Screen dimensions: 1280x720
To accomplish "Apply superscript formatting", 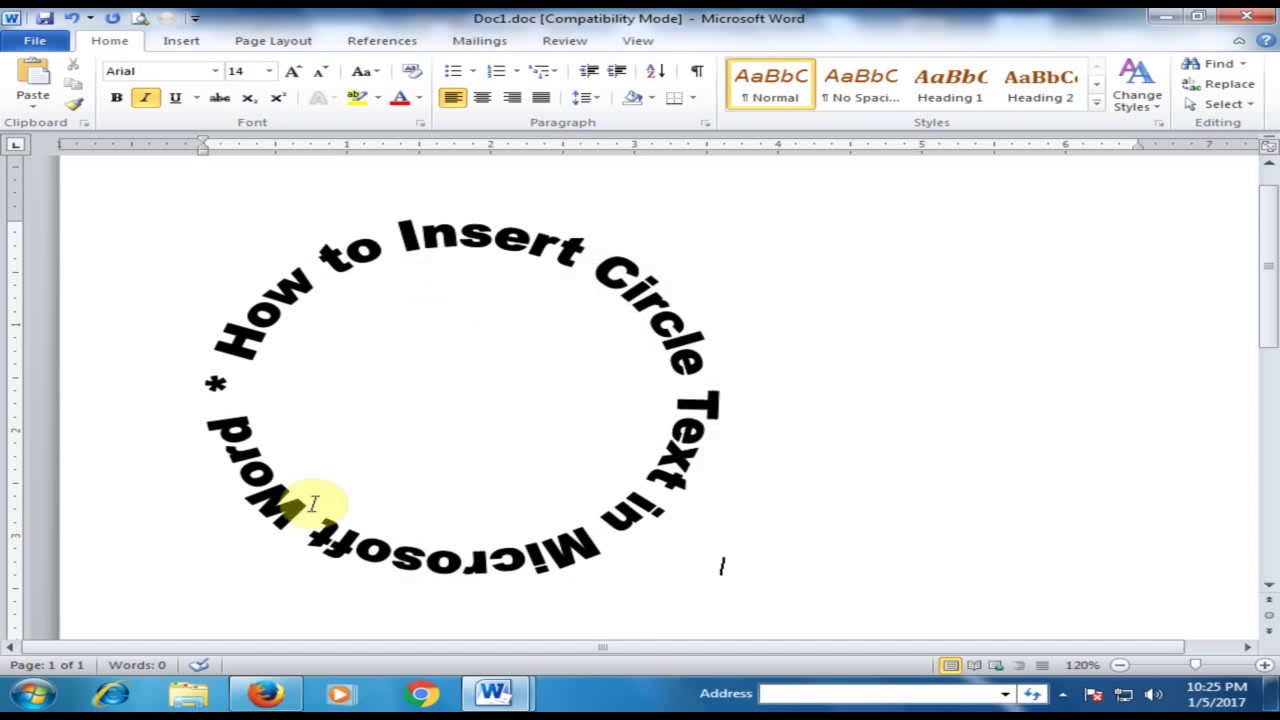I will [x=278, y=98].
